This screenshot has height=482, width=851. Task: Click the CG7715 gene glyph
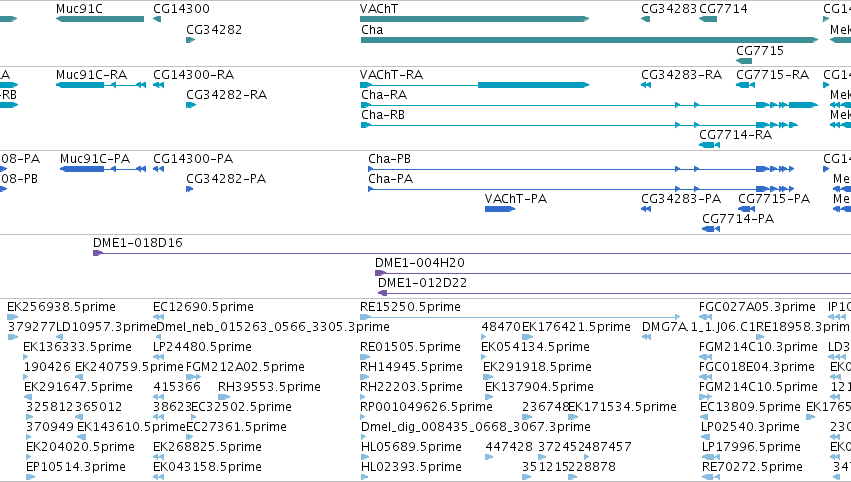744,61
